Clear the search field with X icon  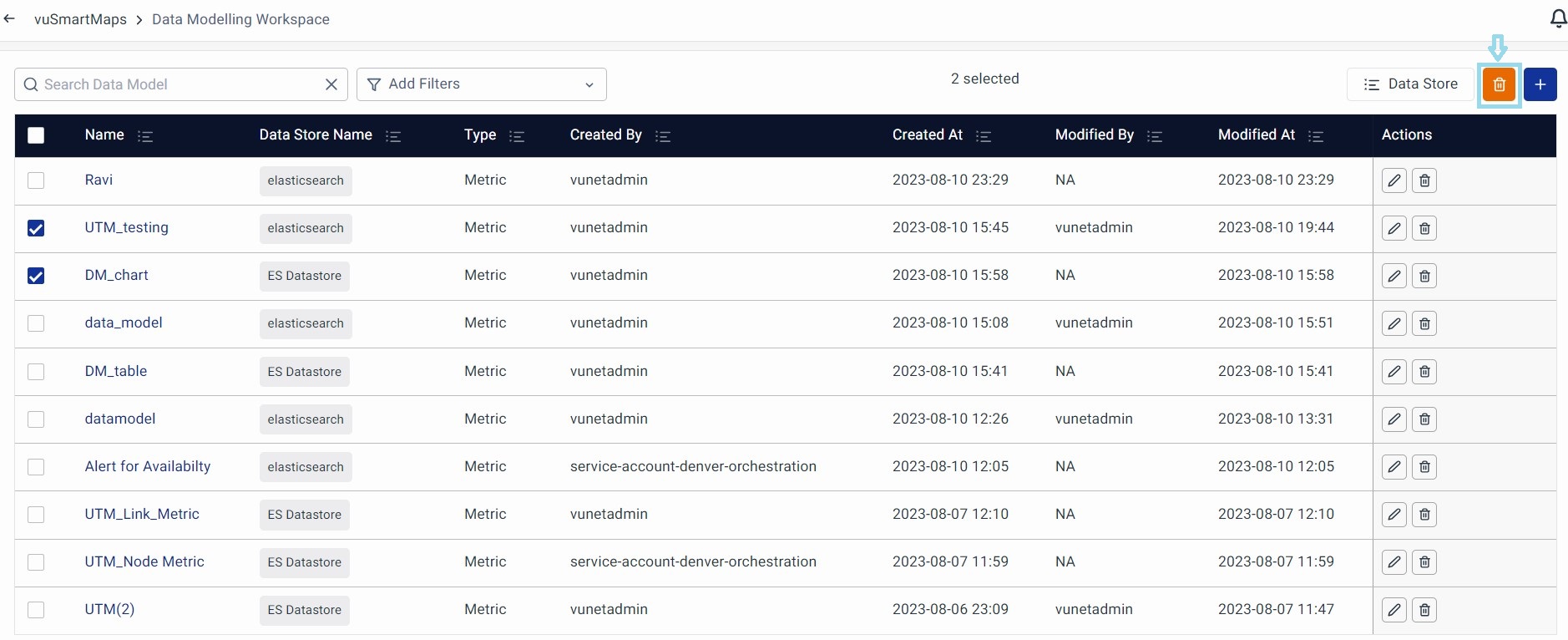(331, 84)
